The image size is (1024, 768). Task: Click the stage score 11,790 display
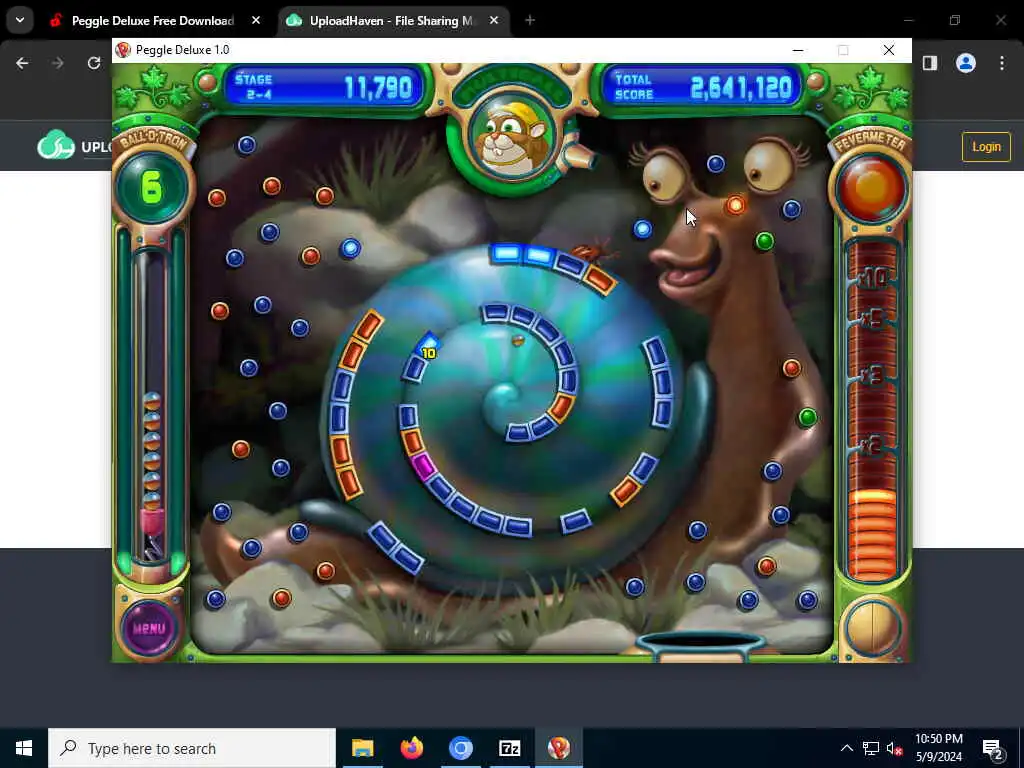coord(325,87)
